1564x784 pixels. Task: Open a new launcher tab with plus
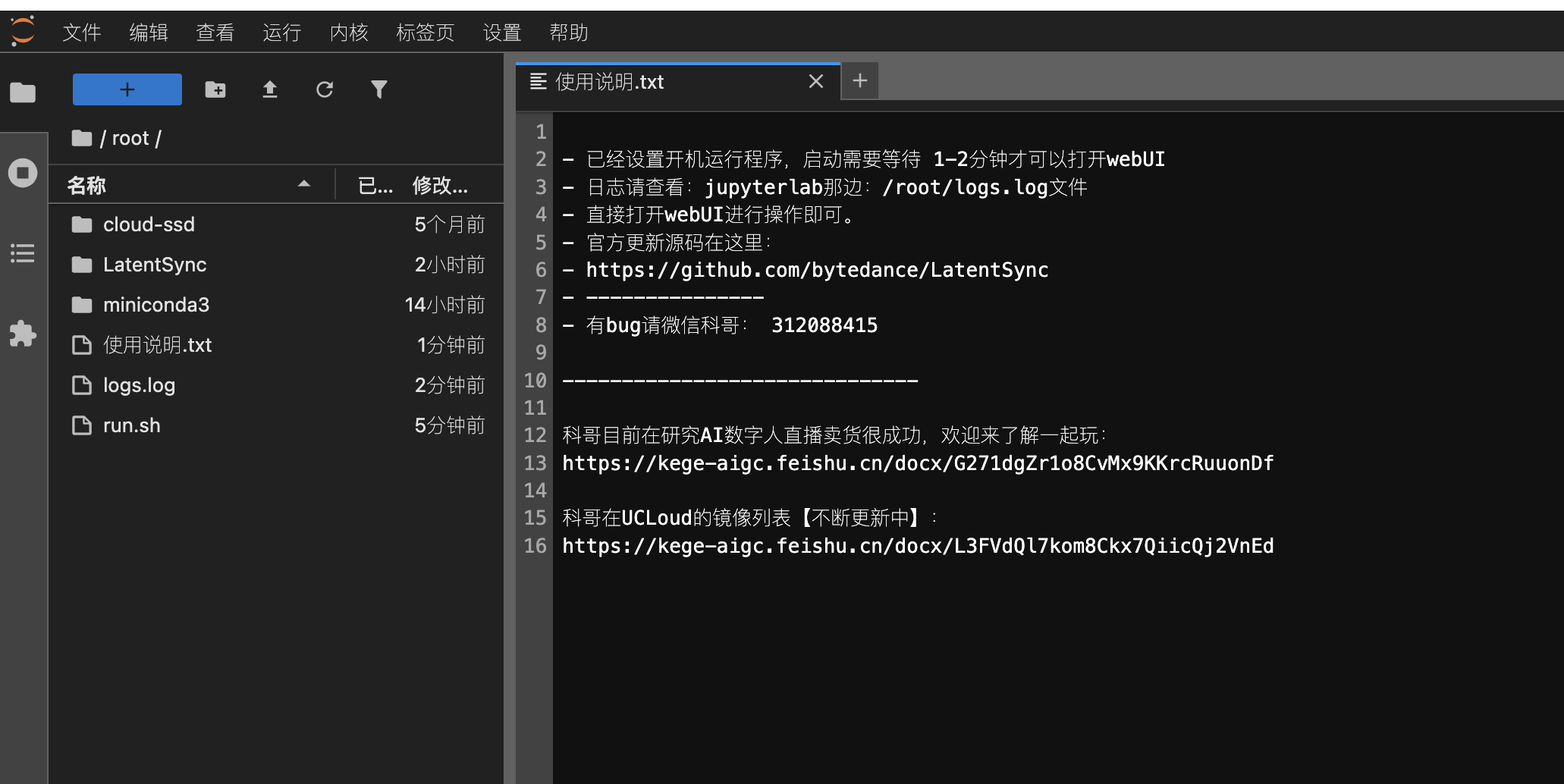click(x=860, y=80)
